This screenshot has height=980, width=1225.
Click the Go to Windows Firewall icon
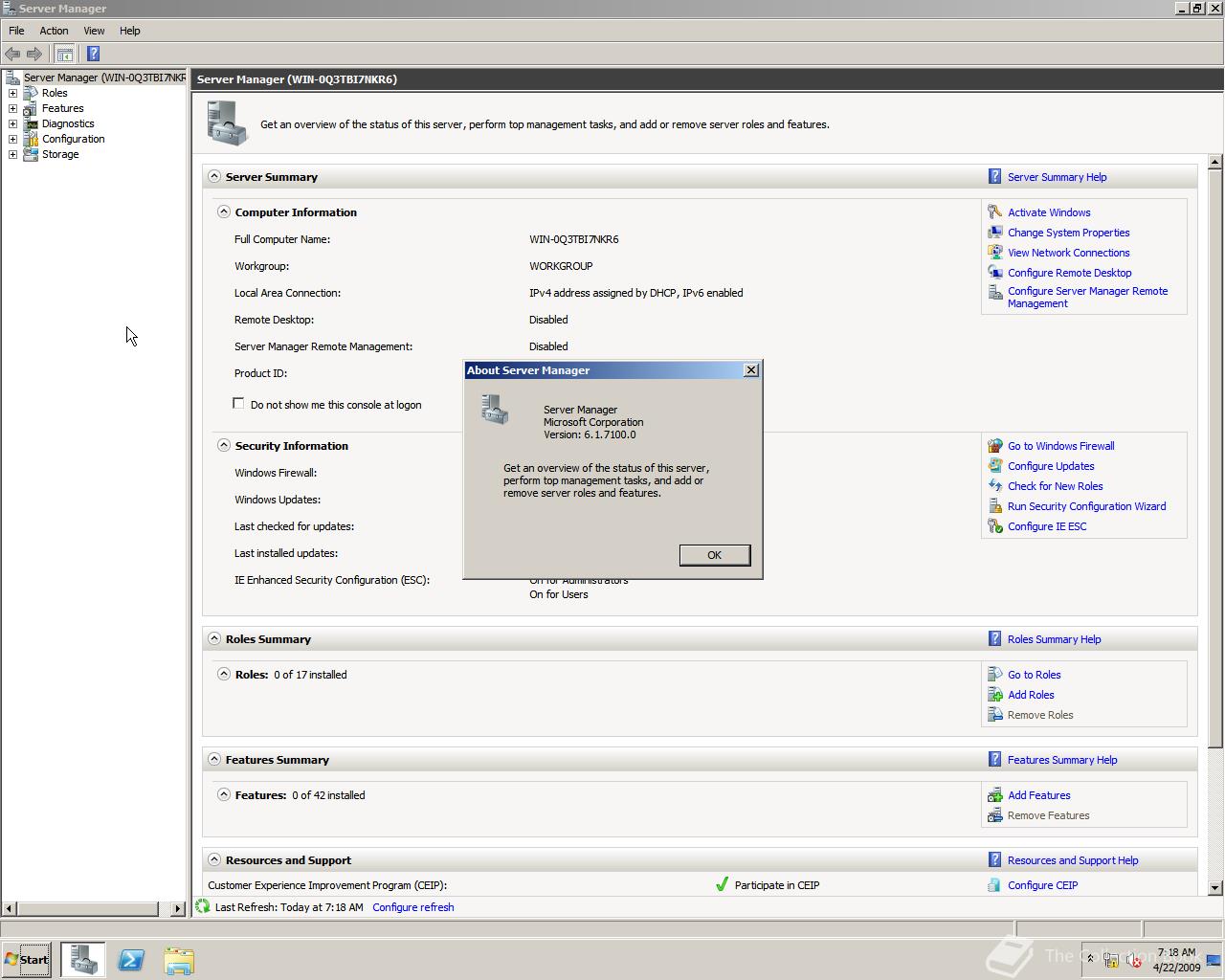coord(994,446)
